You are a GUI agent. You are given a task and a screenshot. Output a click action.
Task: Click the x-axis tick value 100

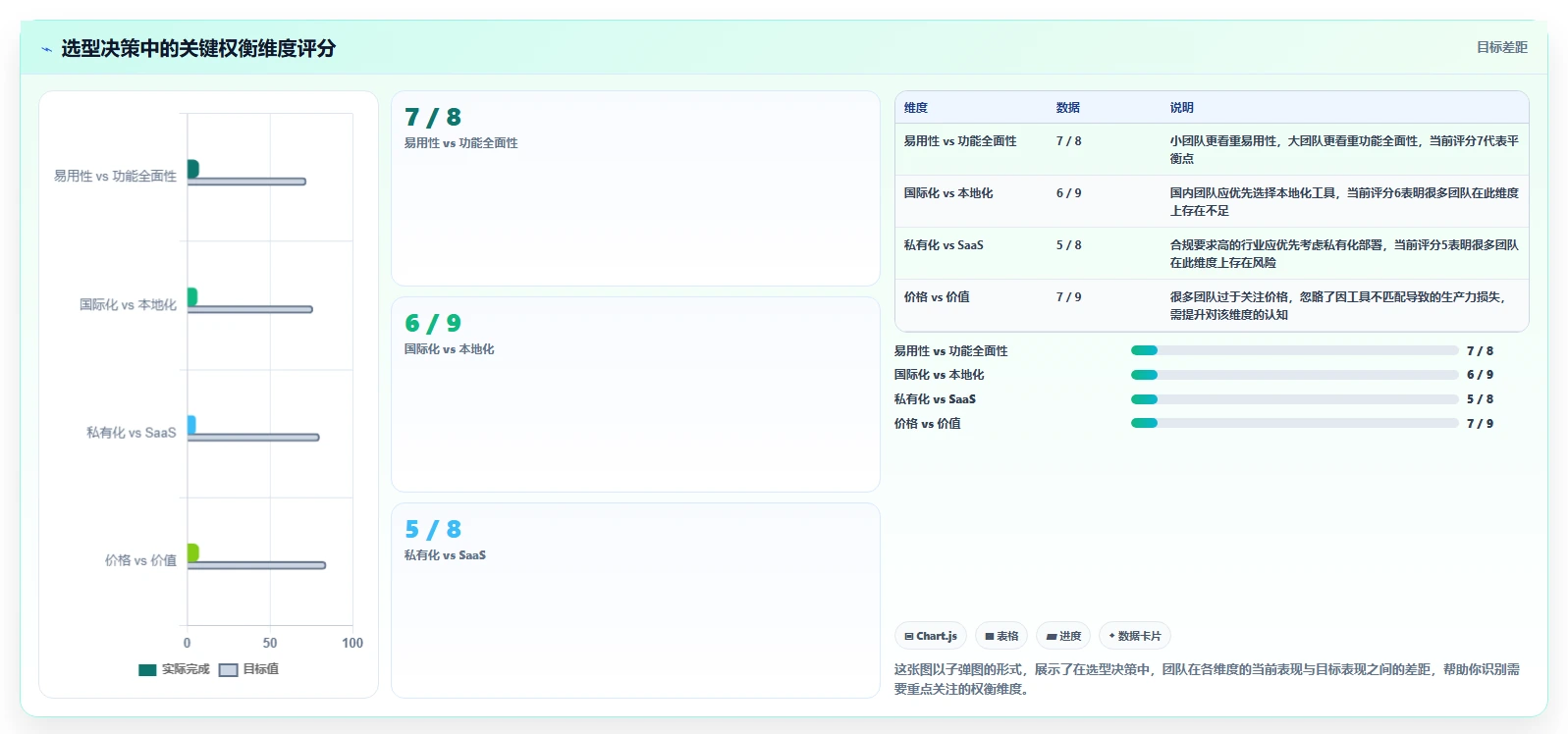352,644
